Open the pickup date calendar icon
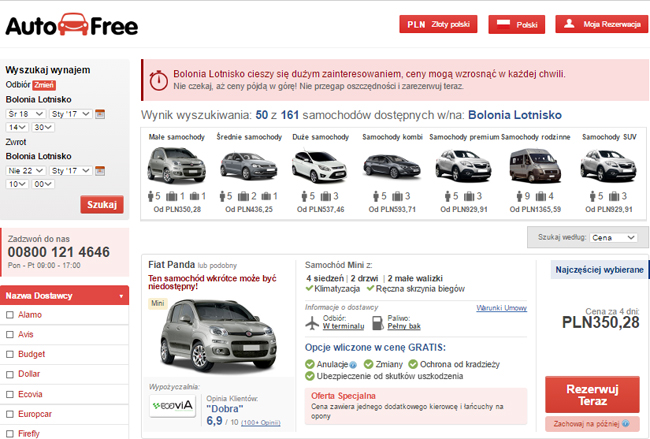The height and width of the screenshot is (439, 650). point(100,114)
